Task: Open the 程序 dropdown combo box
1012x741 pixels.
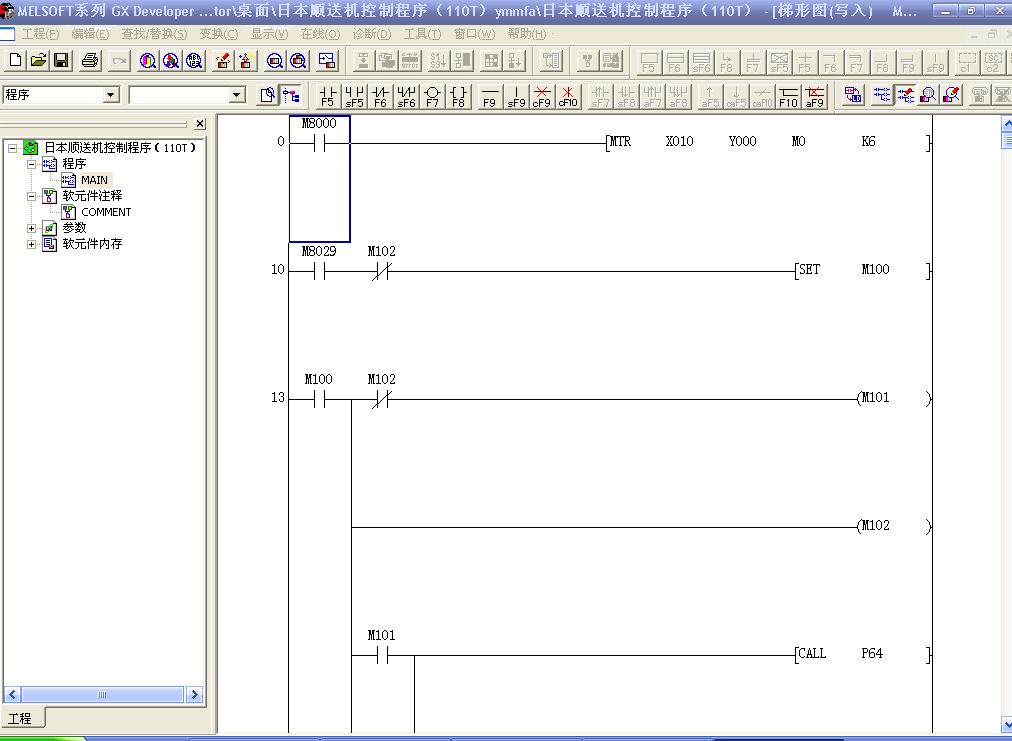Action: pyautogui.click(x=111, y=95)
